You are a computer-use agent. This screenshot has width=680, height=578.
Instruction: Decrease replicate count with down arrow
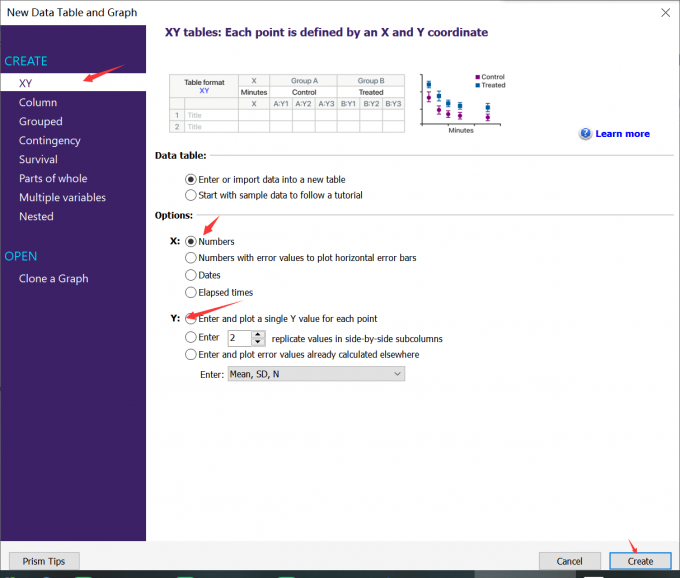pyautogui.click(x=258, y=342)
